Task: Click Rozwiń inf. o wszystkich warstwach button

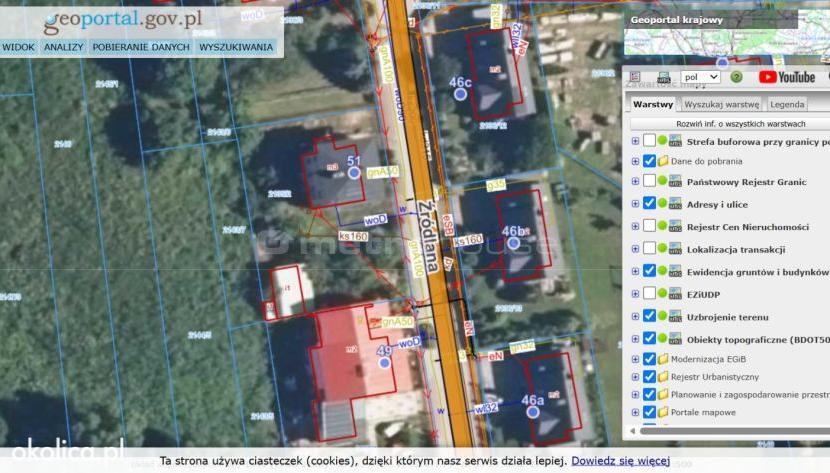Action: pyautogui.click(x=740, y=124)
